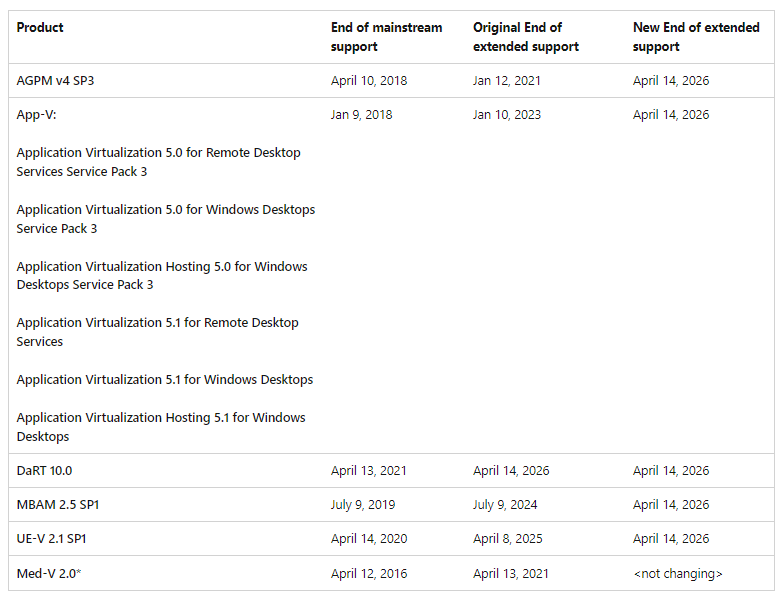Select DaRT mainstream date April 13, 2021
The image size is (784, 598).
pos(368,470)
